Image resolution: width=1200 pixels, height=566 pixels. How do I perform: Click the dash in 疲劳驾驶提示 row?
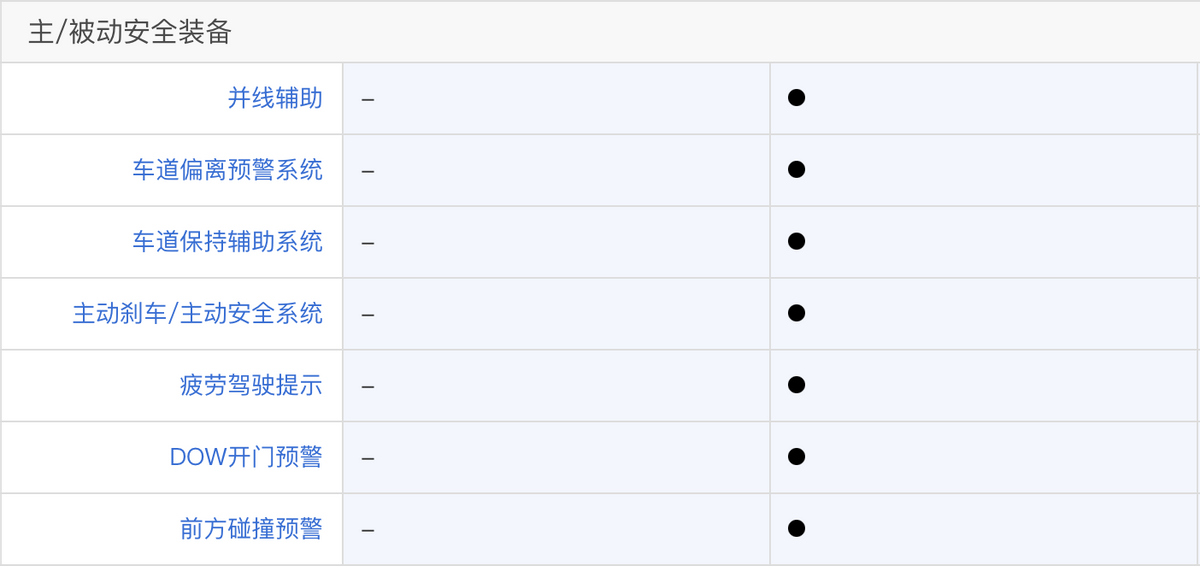[368, 387]
